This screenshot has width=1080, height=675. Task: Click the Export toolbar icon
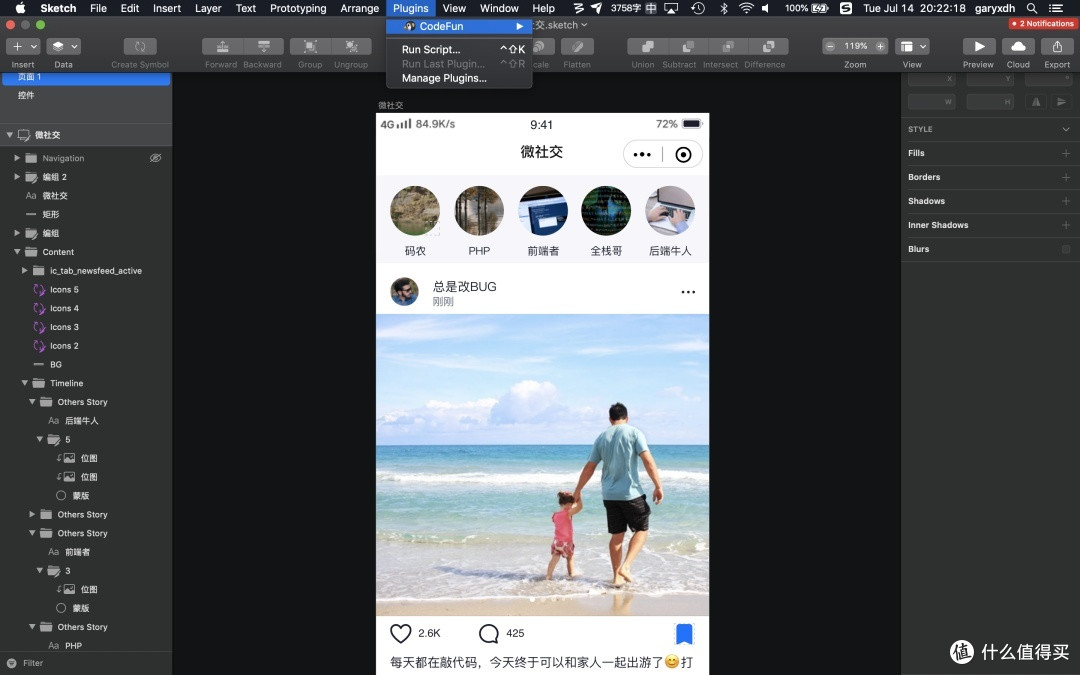click(x=1057, y=46)
